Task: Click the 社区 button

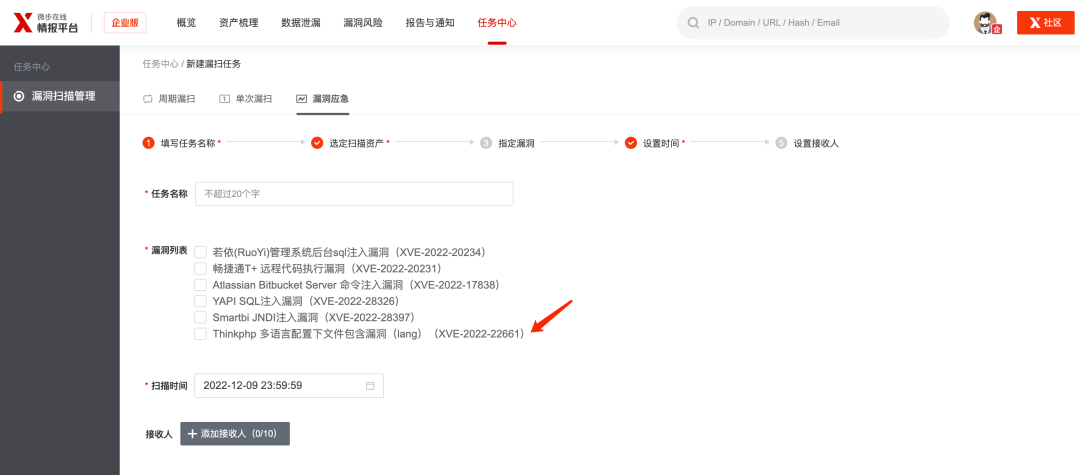Action: coord(1046,23)
